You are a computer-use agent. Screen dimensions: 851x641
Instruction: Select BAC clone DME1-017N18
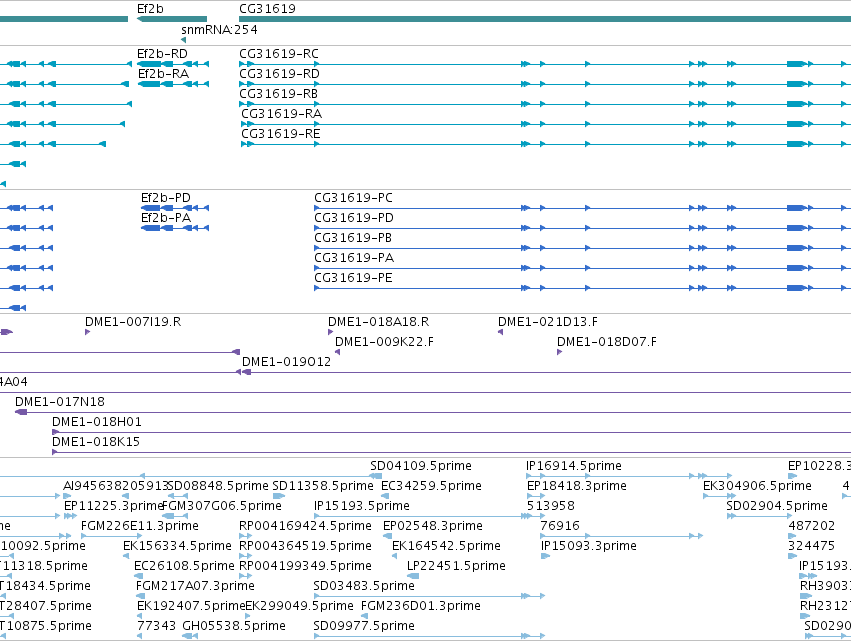click(x=60, y=402)
